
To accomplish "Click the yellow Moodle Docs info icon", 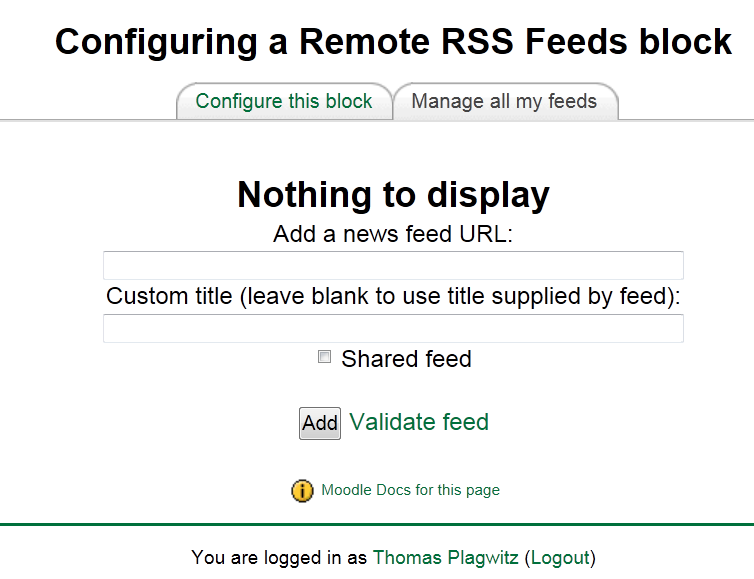I will pyautogui.click(x=302, y=491).
